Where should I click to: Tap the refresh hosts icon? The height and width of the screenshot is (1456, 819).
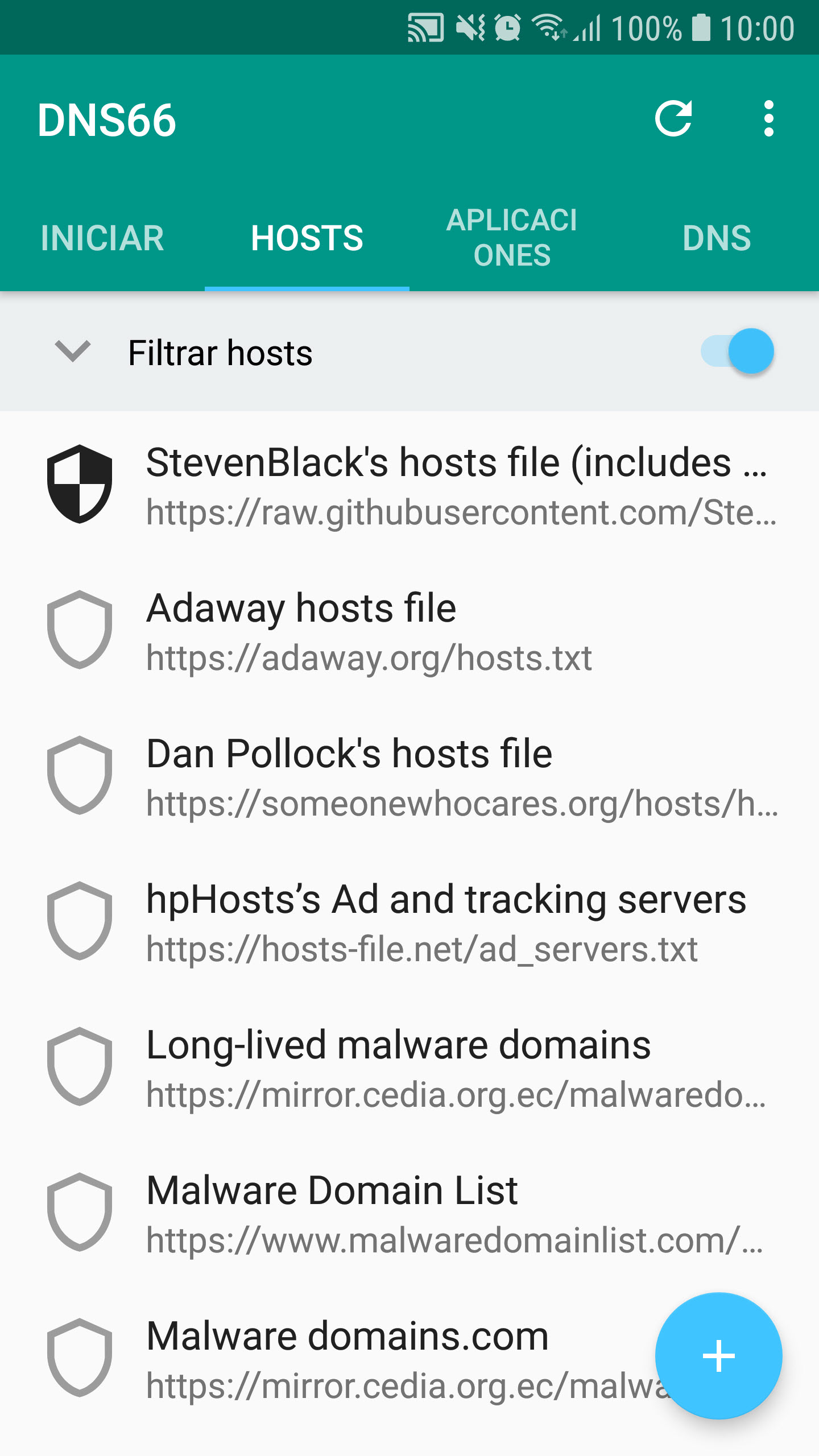coord(673,119)
